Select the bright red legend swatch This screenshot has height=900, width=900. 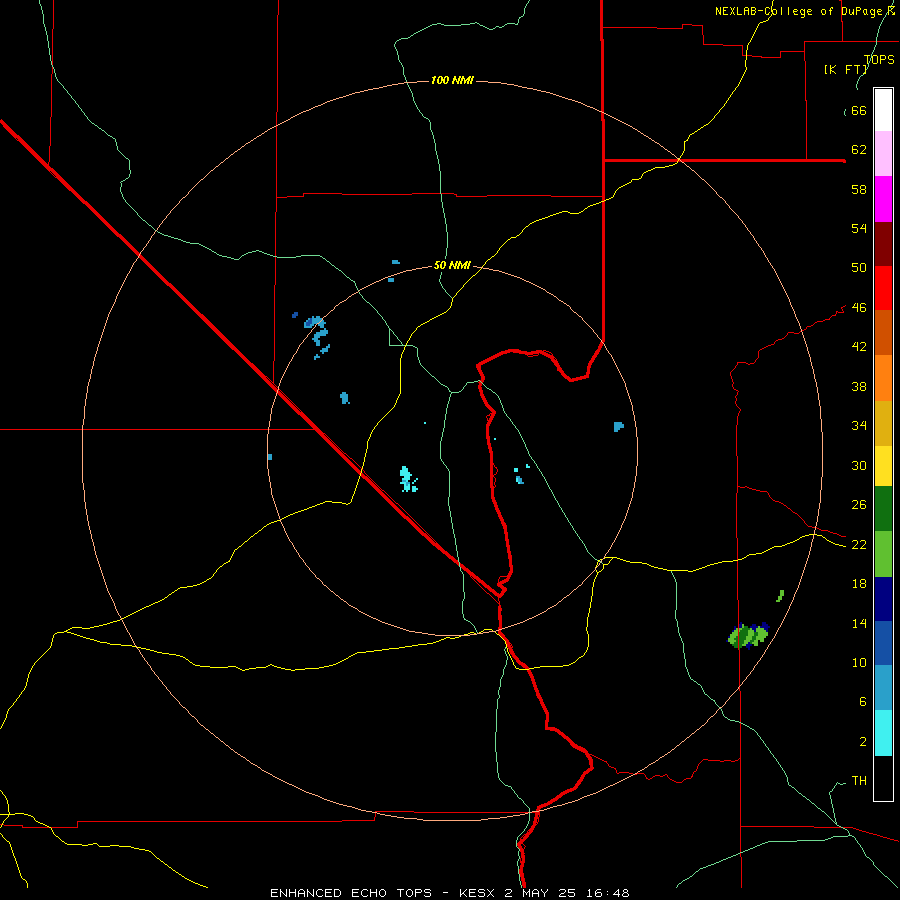point(883,288)
